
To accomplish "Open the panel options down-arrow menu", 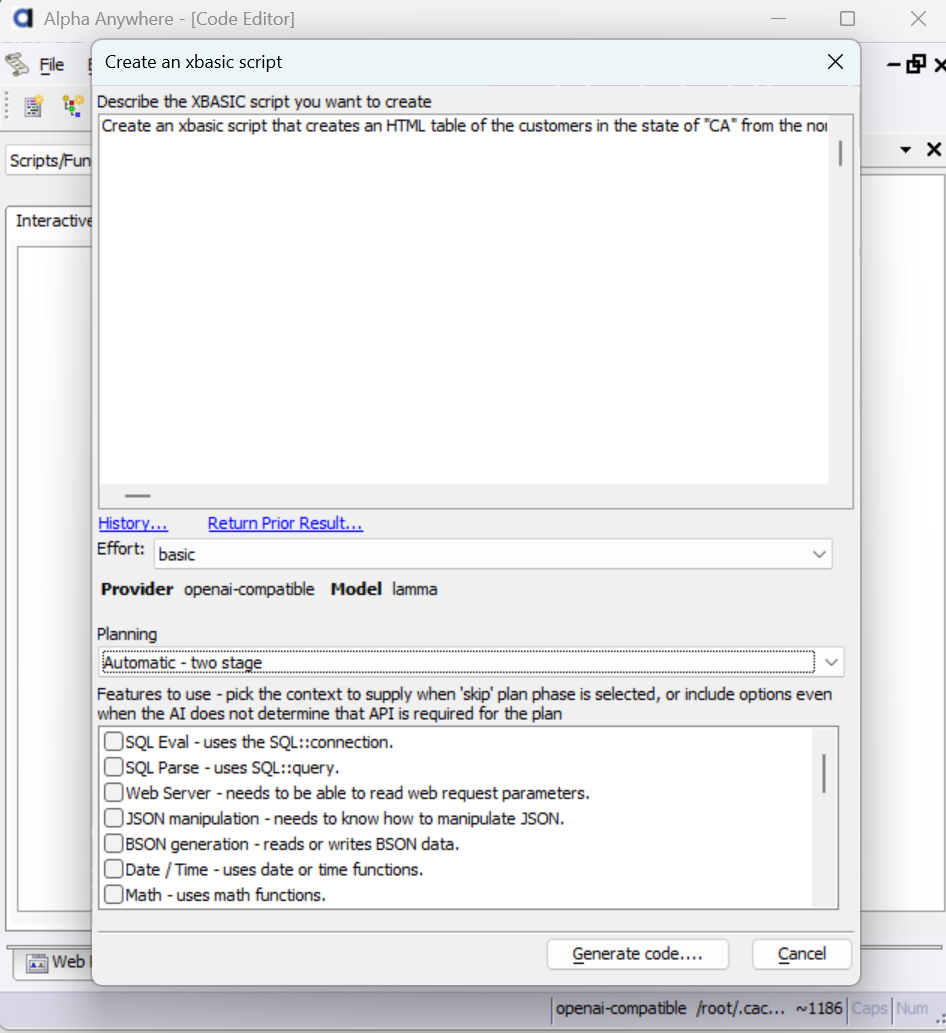I will point(906,150).
